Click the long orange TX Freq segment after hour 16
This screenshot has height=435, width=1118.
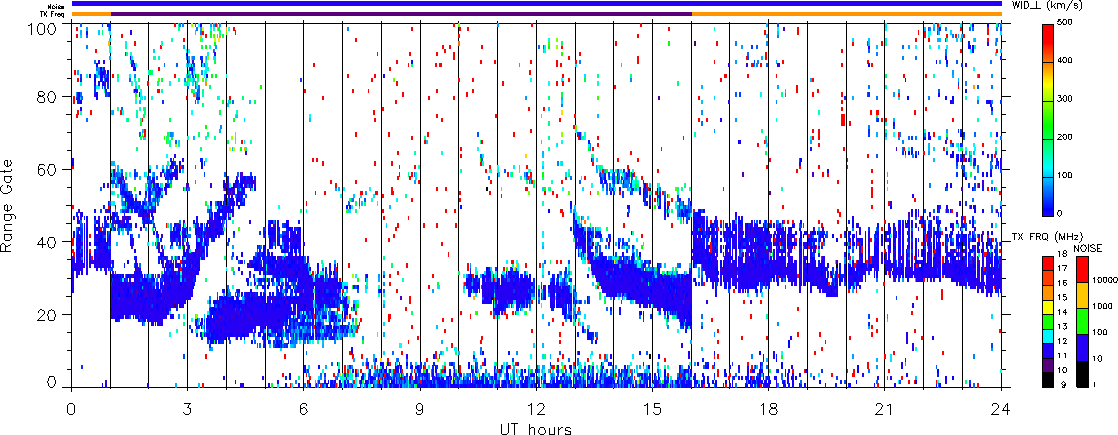(847, 14)
